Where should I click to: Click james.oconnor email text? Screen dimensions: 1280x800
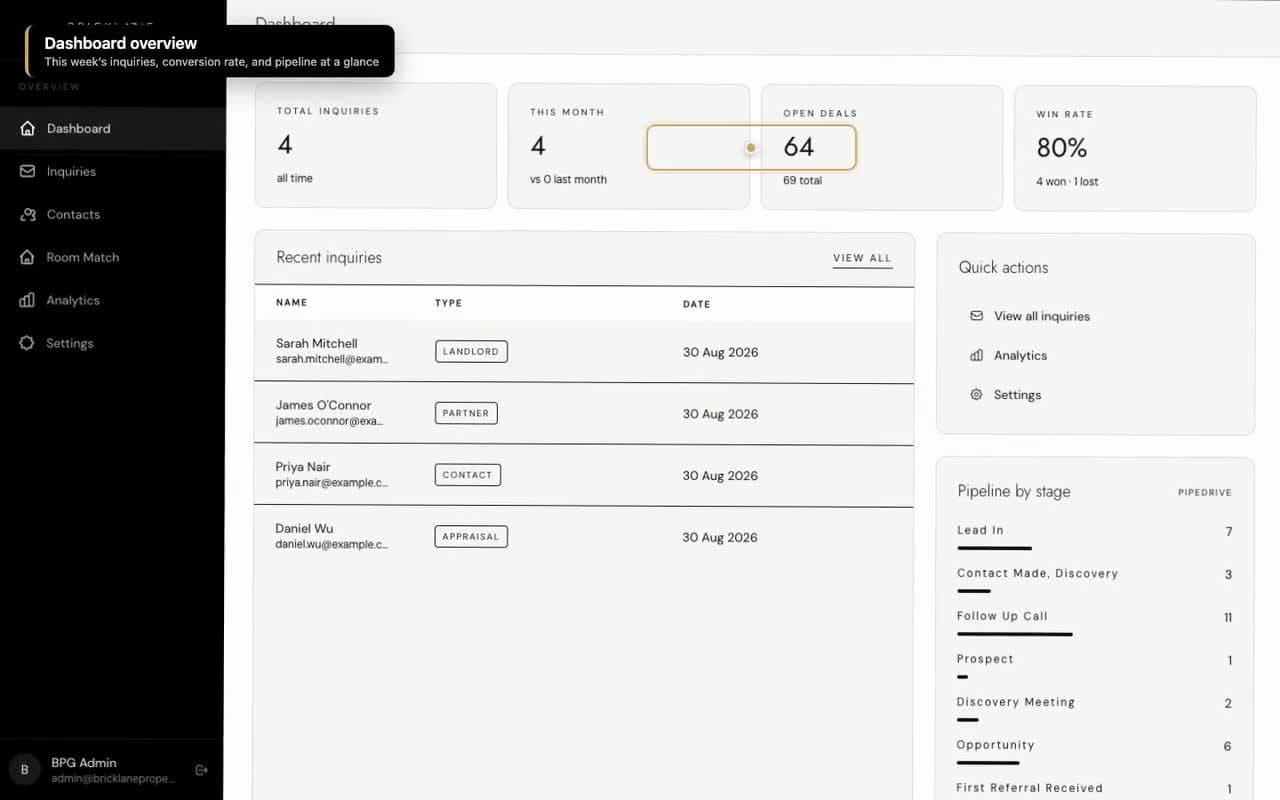coord(330,421)
